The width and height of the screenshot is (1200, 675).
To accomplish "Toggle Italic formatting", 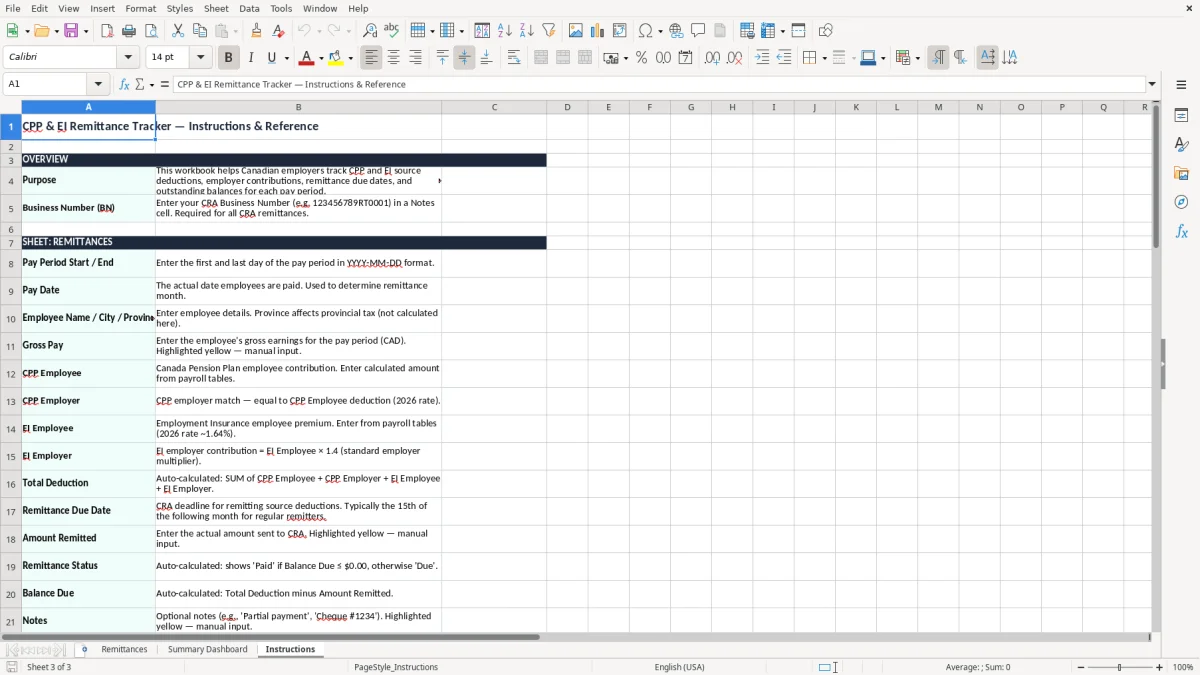I will 251,58.
